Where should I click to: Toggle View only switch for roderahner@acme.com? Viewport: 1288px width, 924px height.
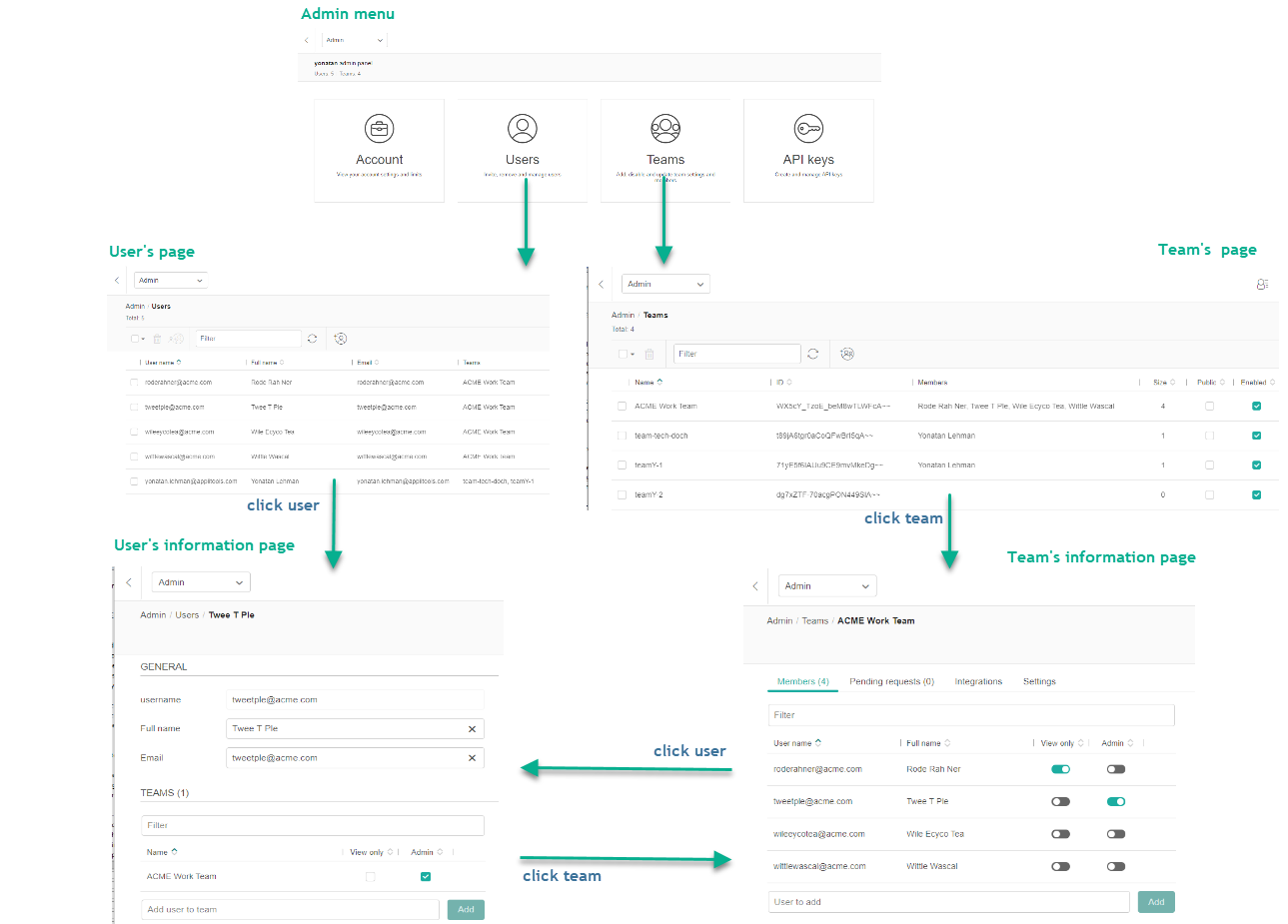point(1060,769)
